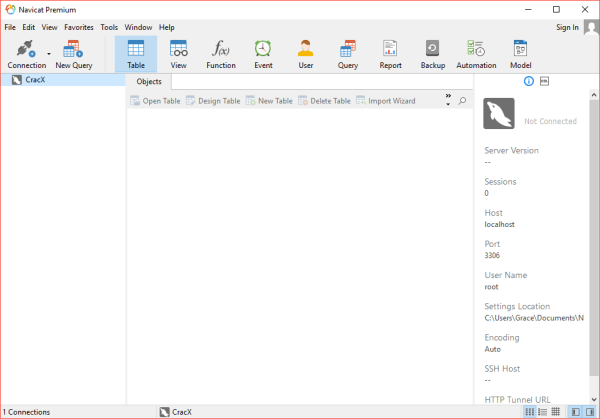The image size is (600, 419).
Task: Open the Help menu
Action: 167,28
